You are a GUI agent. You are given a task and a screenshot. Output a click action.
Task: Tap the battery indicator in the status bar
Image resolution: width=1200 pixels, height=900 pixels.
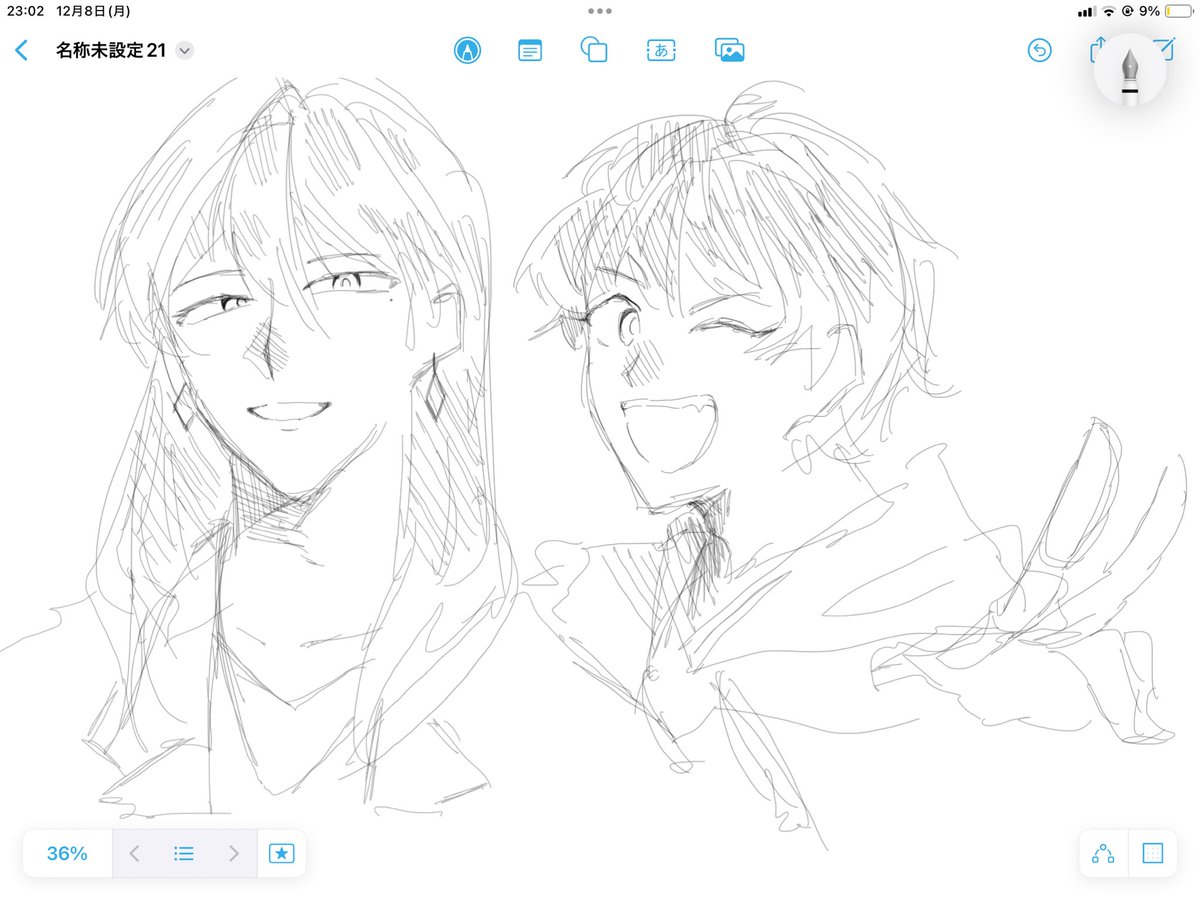click(x=1180, y=11)
